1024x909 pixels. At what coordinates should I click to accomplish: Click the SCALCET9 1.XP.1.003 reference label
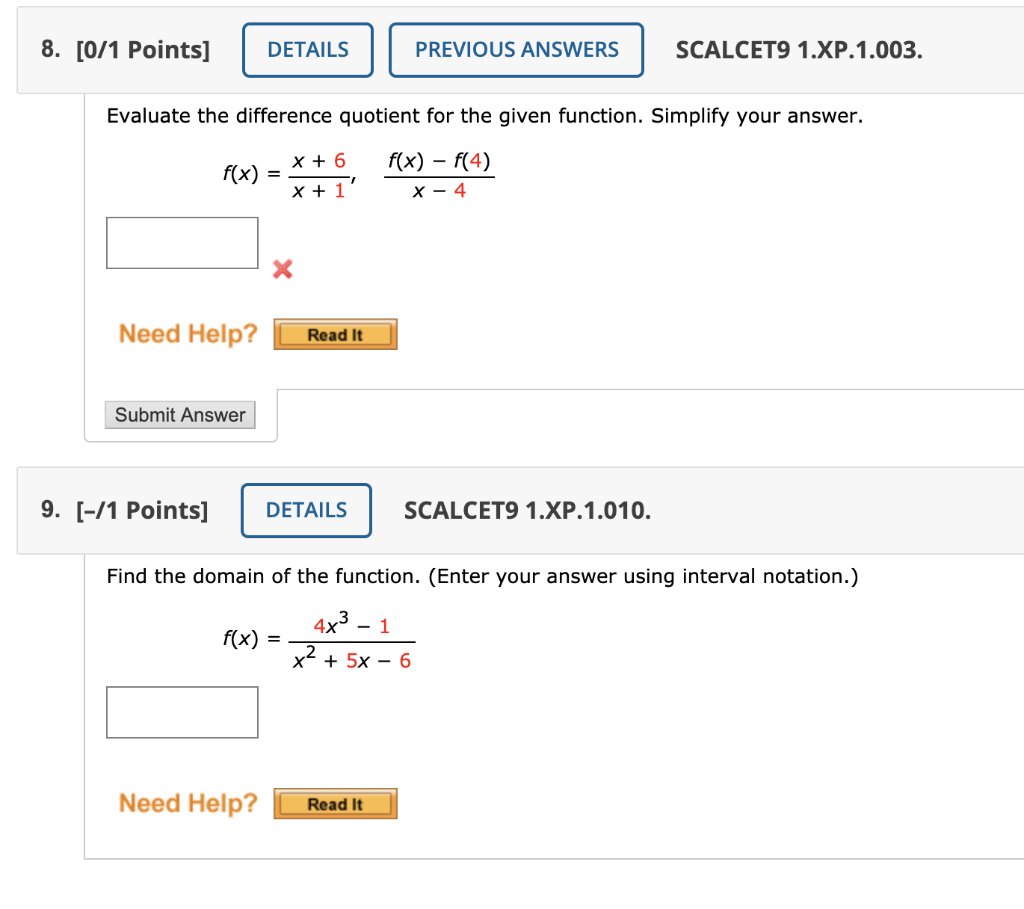[x=799, y=49]
